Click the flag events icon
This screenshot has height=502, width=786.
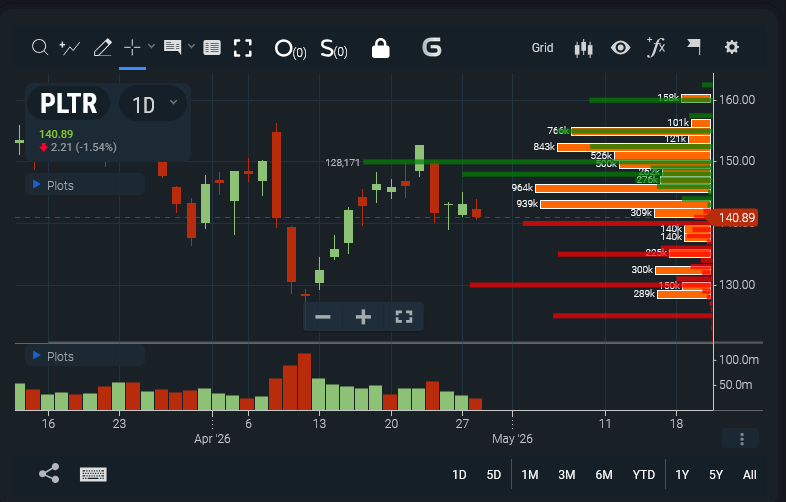(x=694, y=47)
